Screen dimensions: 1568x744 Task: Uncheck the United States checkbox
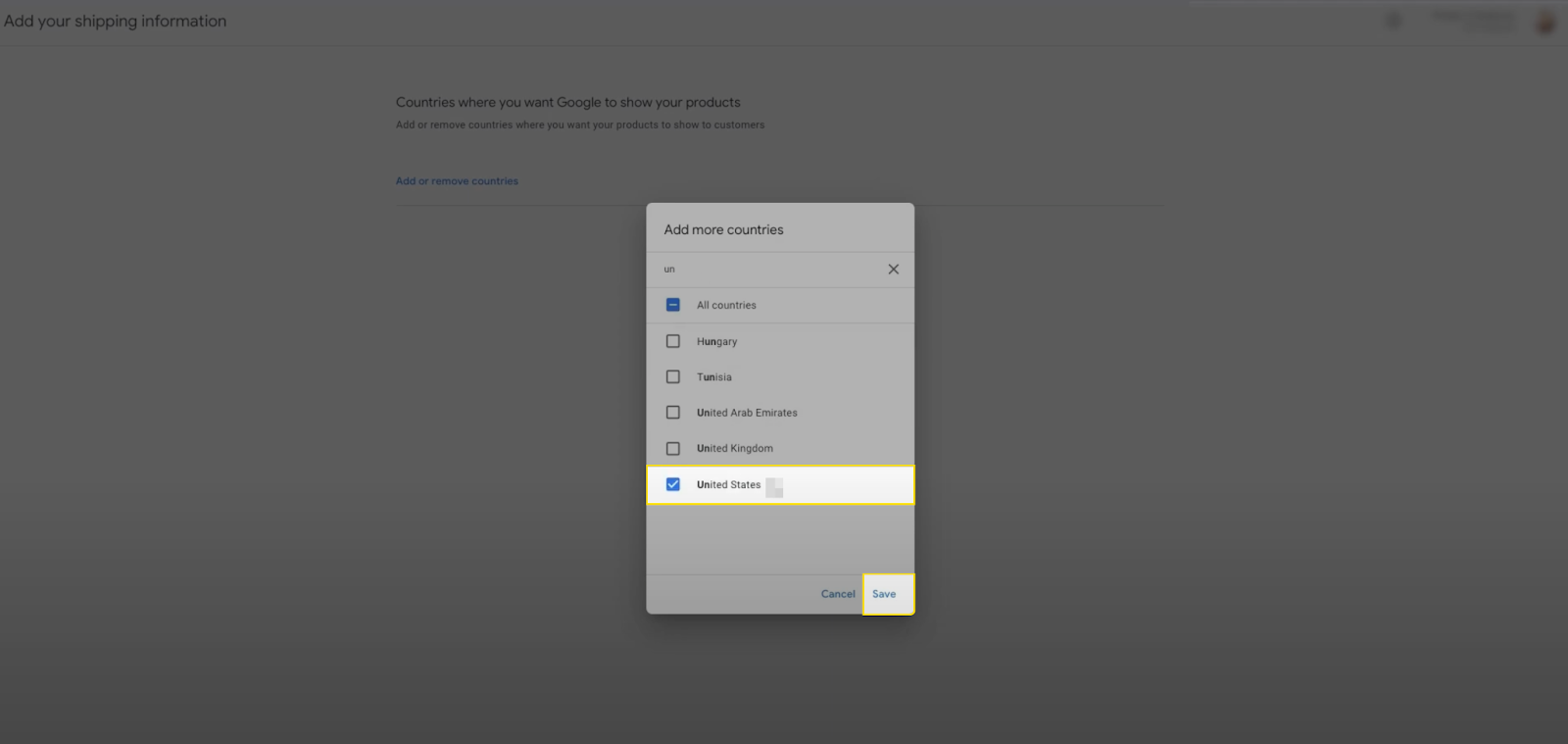tap(673, 484)
